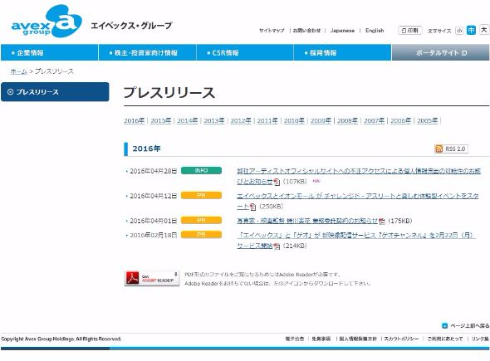This screenshot has height=361, width=490.
Task: Show 2014年 press releases
Action: point(187,121)
